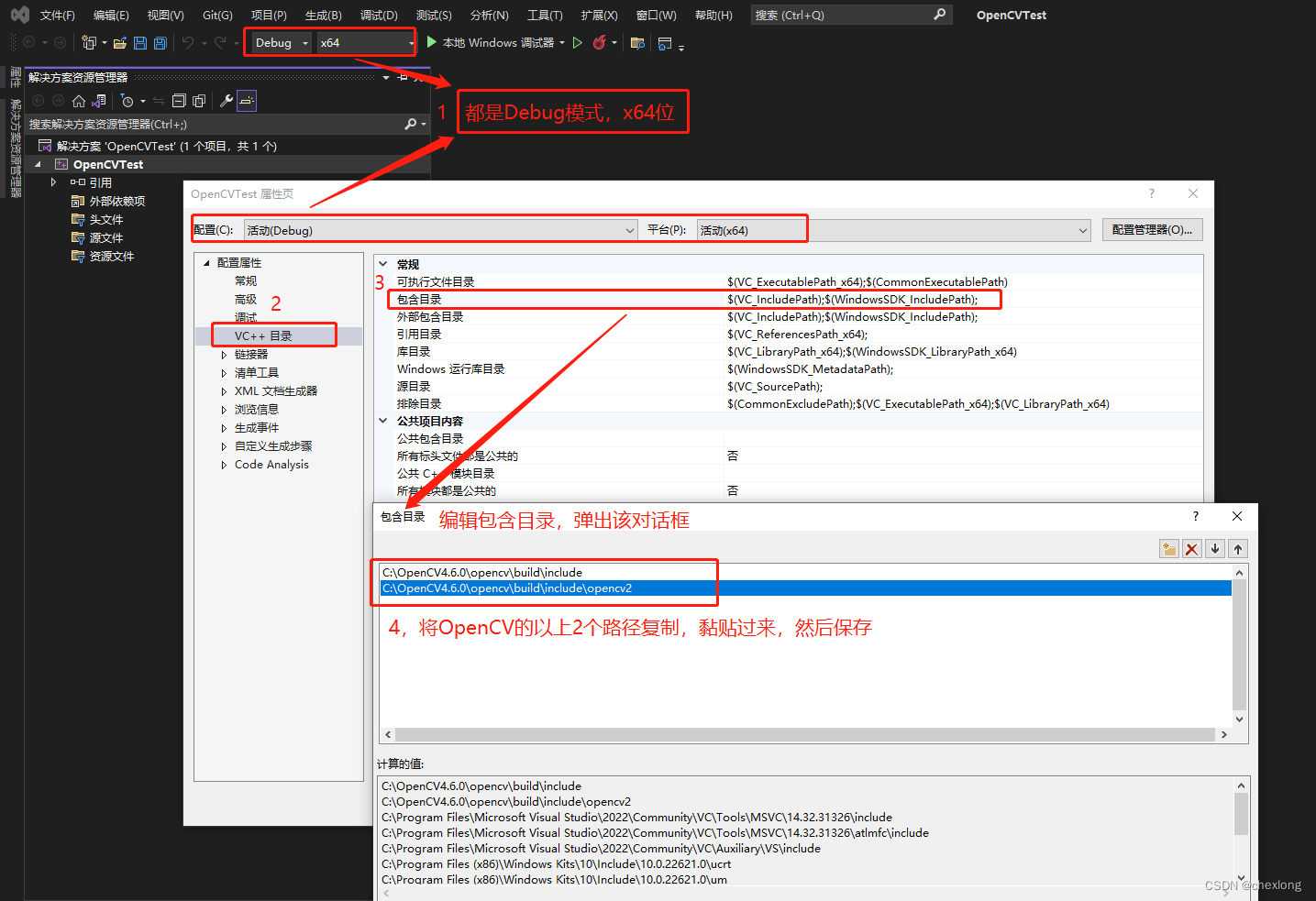
Task: Open the Git(G) menu
Action: point(217,15)
